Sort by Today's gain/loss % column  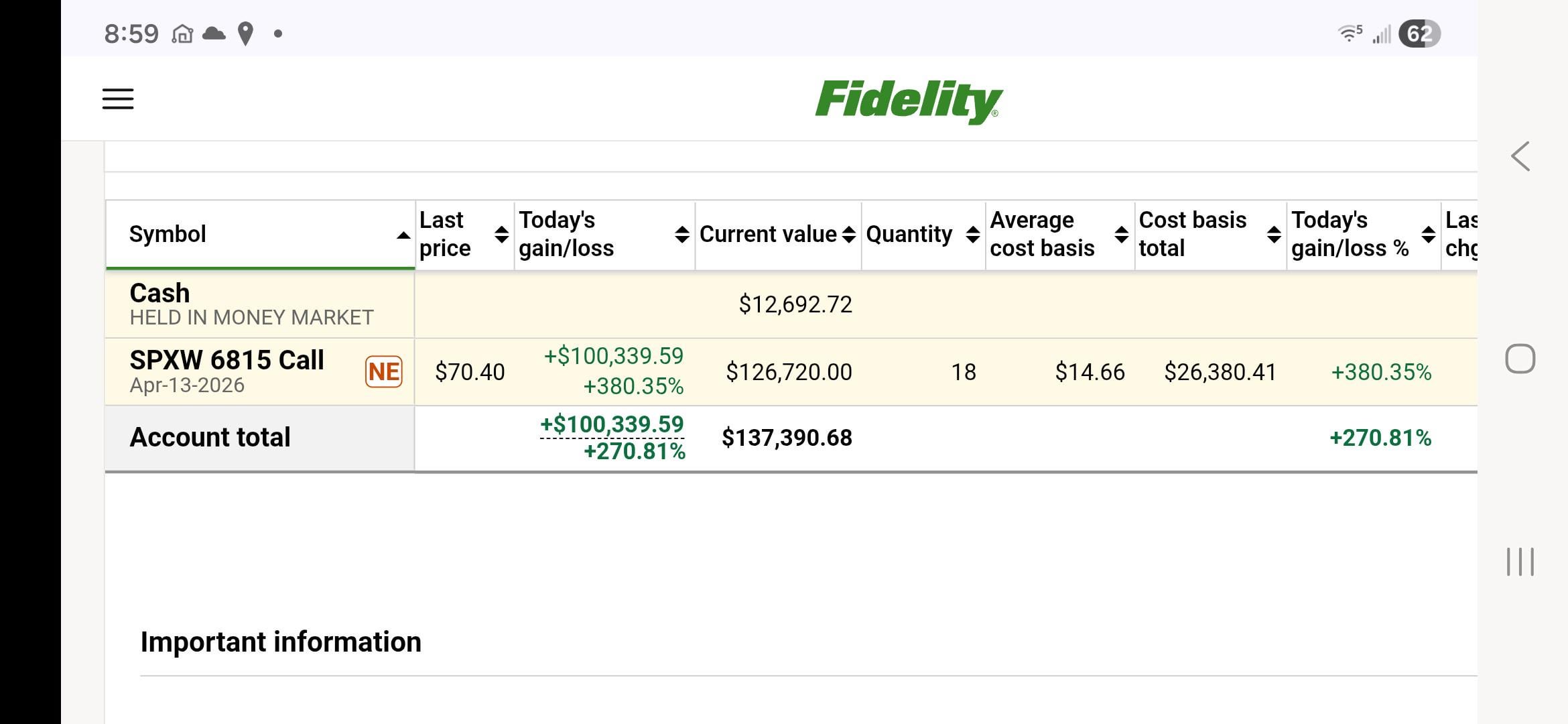tap(1428, 235)
